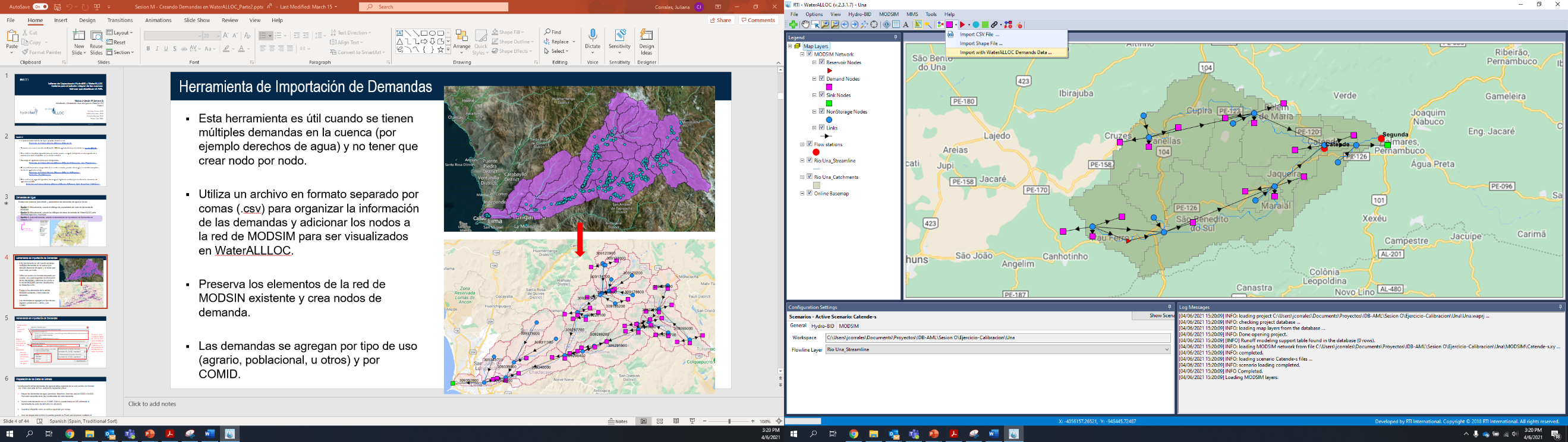Uncheck the NonStorage Nodes layer checkbox
Viewport: 1568px width, 442px height.
point(821,111)
